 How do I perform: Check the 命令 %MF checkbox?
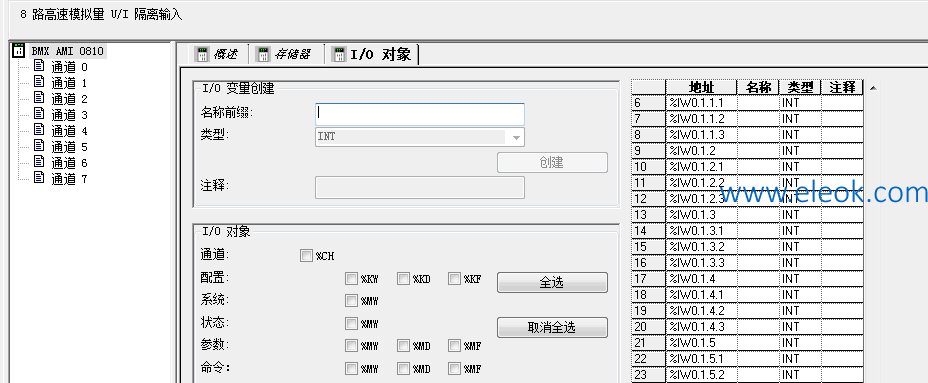coord(454,368)
